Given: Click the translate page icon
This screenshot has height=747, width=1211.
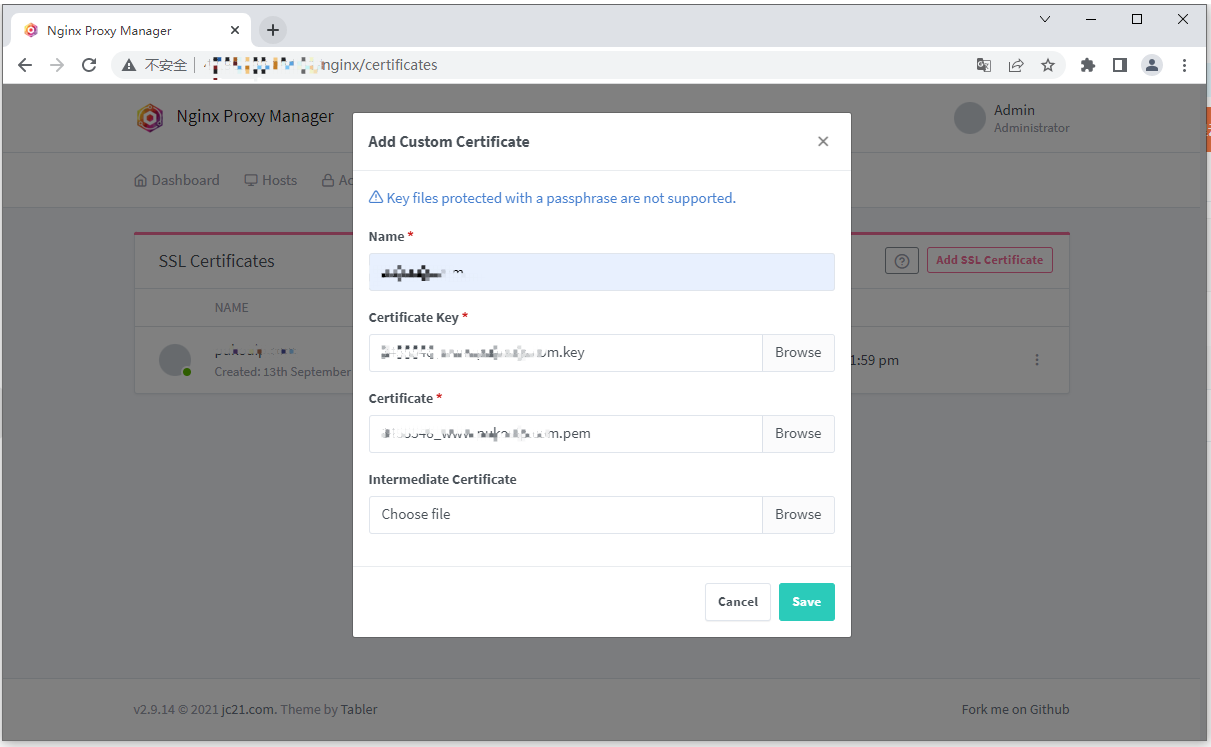Looking at the screenshot, I should pyautogui.click(x=984, y=65).
